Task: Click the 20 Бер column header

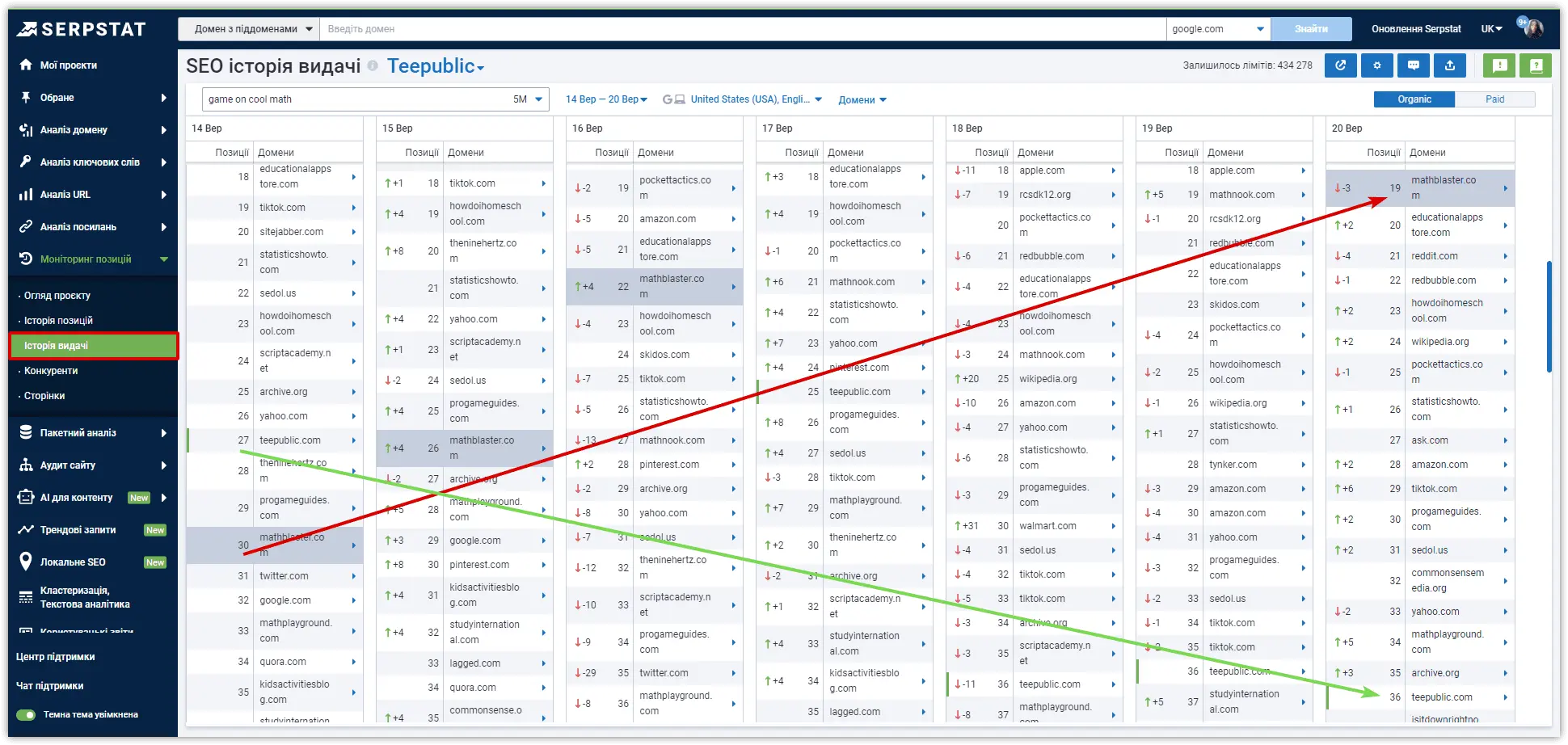Action: point(1347,128)
